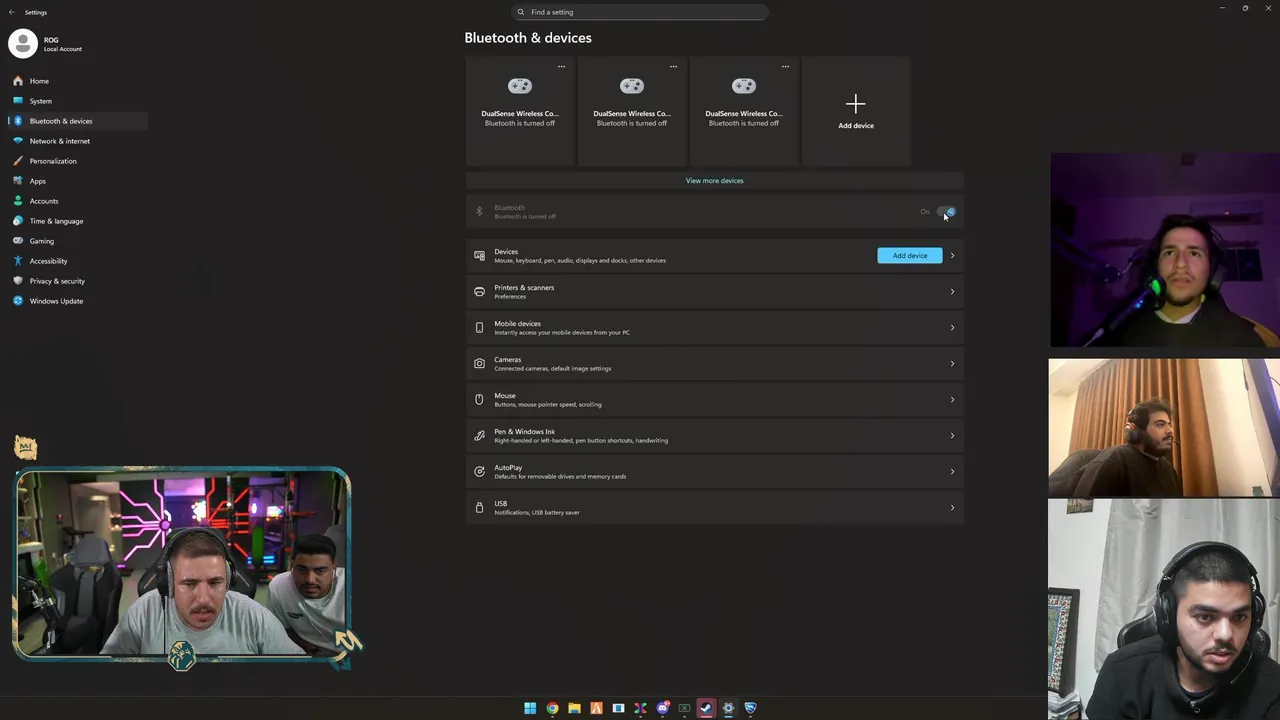The image size is (1280, 720).
Task: Expand Printers & scanners chevron
Action: (x=952, y=292)
